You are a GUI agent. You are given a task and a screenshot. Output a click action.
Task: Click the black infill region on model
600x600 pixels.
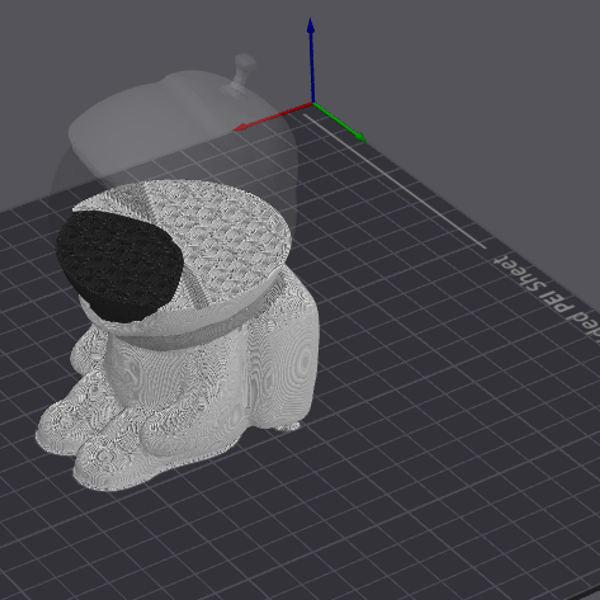119,266
